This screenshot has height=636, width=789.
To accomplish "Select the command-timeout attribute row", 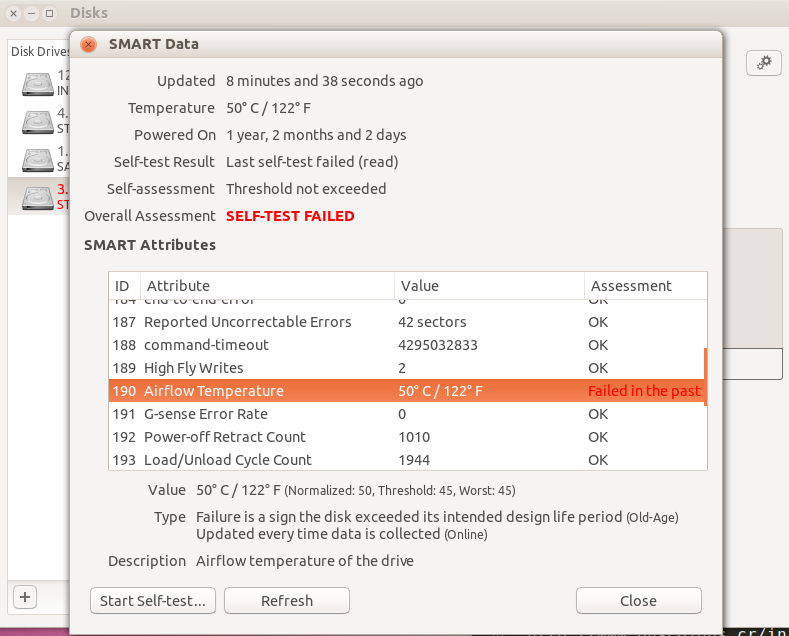I will [x=406, y=345].
